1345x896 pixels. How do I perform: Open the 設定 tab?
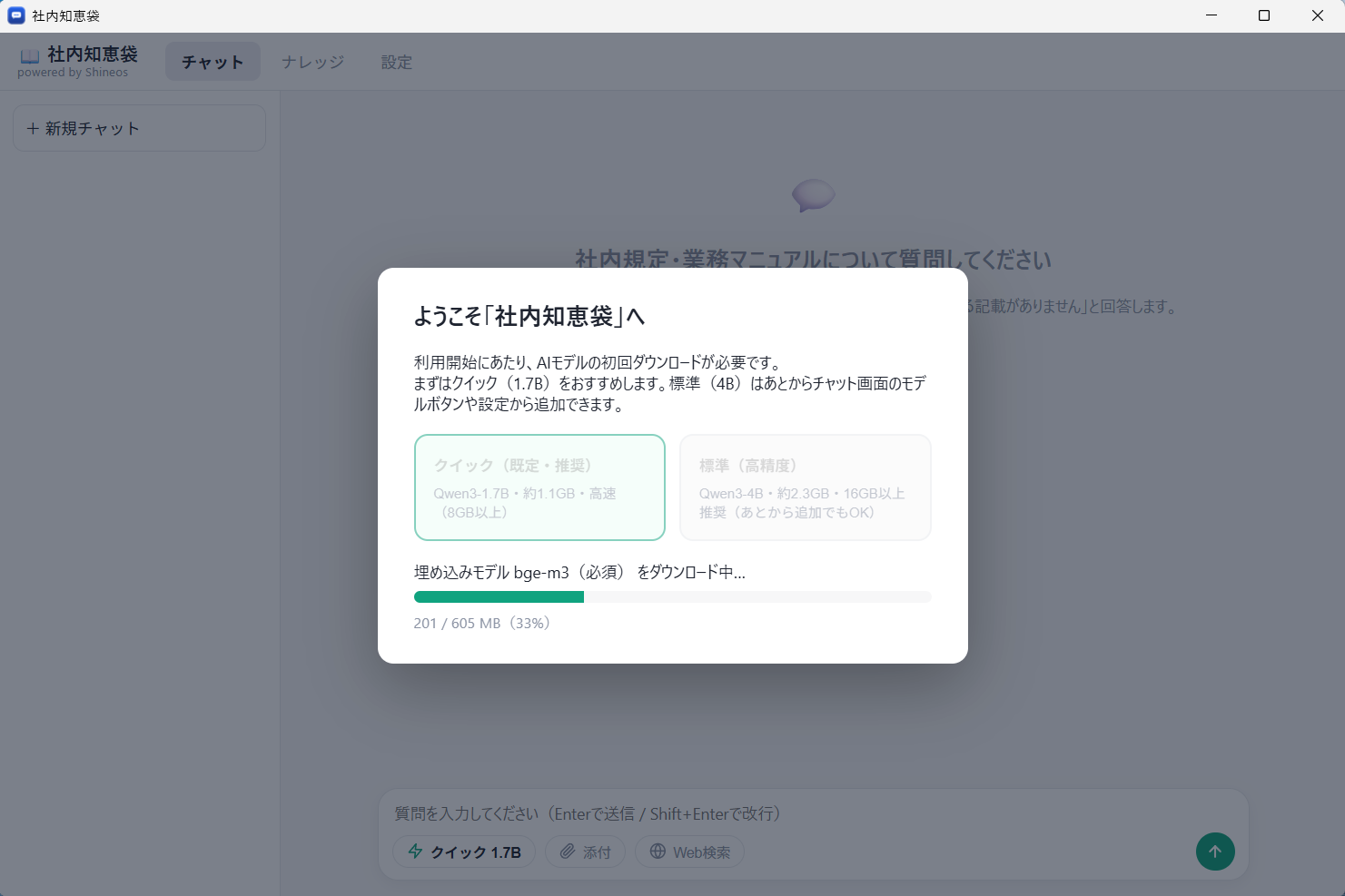tap(397, 62)
